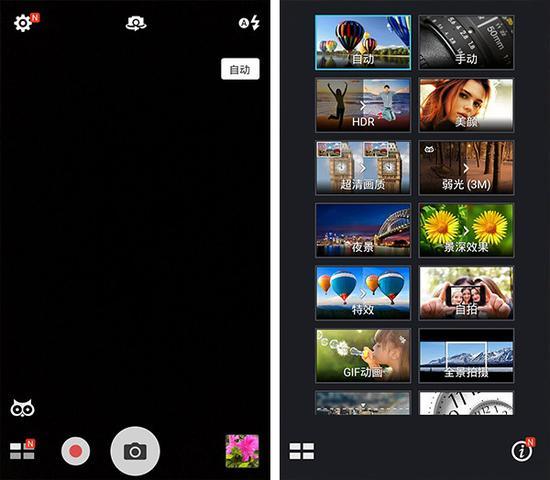550x480 pixels.
Task: Take a photo with shutter button
Action: coord(135,451)
